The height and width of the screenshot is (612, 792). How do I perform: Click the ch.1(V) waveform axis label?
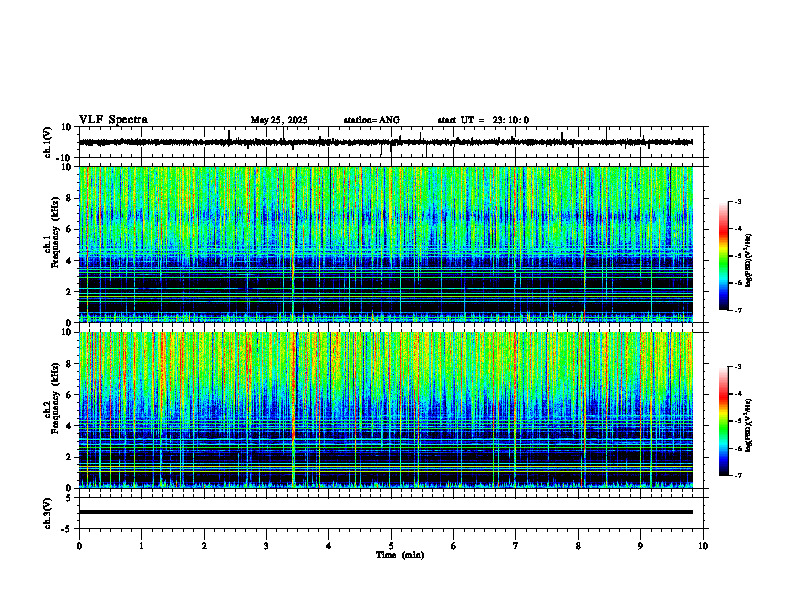48,142
